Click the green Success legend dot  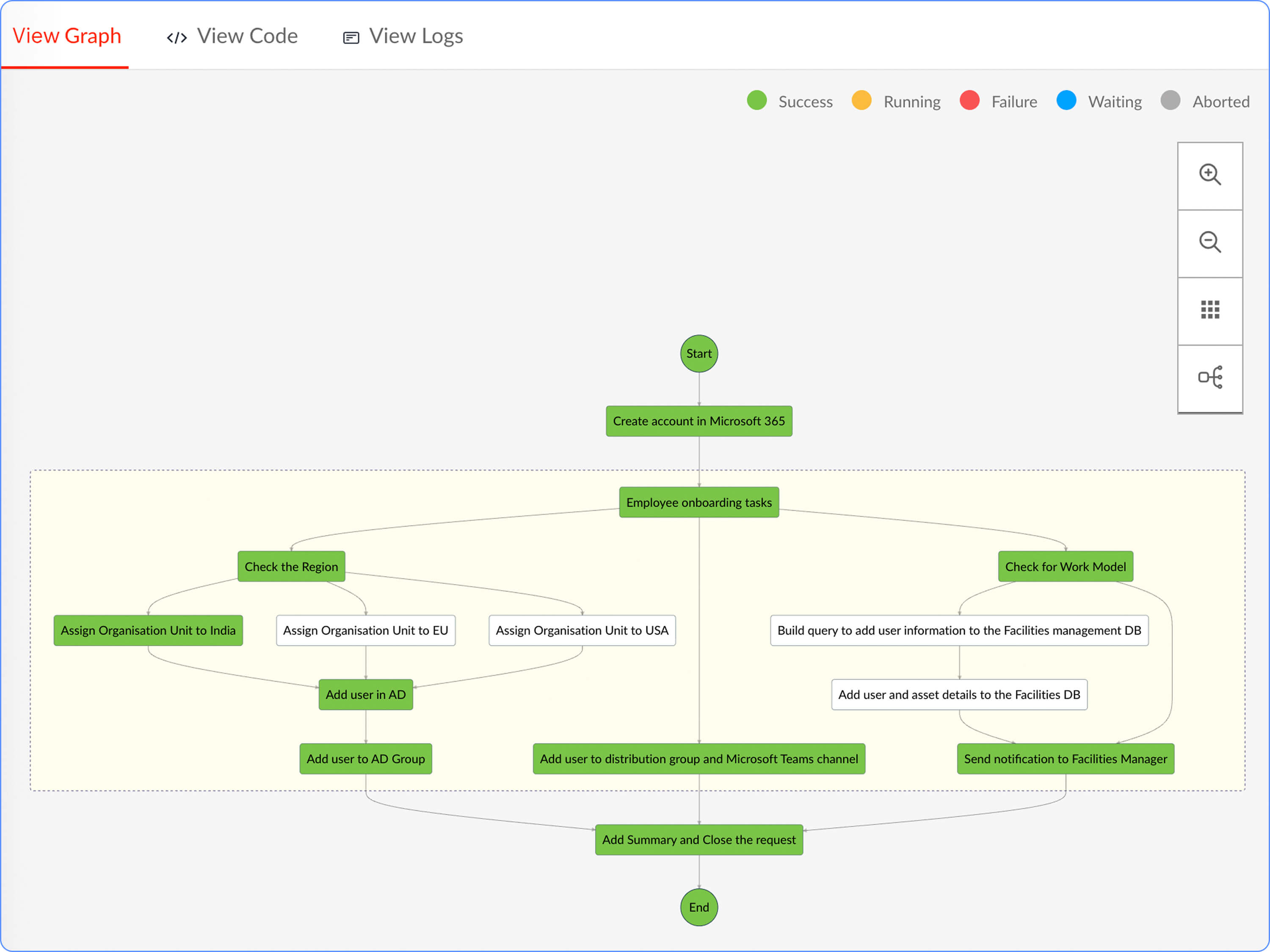[x=757, y=100]
